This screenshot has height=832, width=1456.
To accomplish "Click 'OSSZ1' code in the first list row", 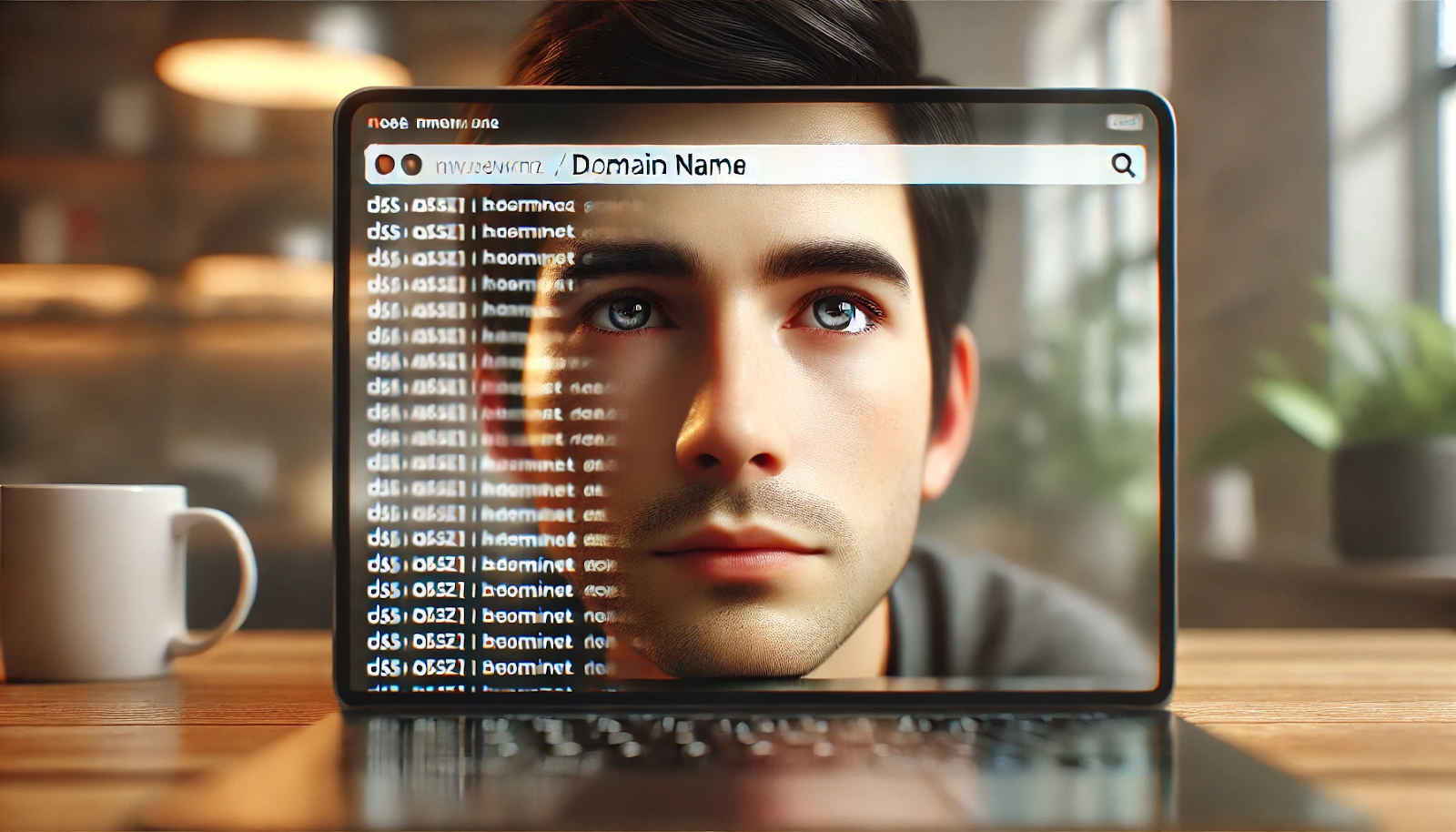I will pyautogui.click(x=439, y=205).
